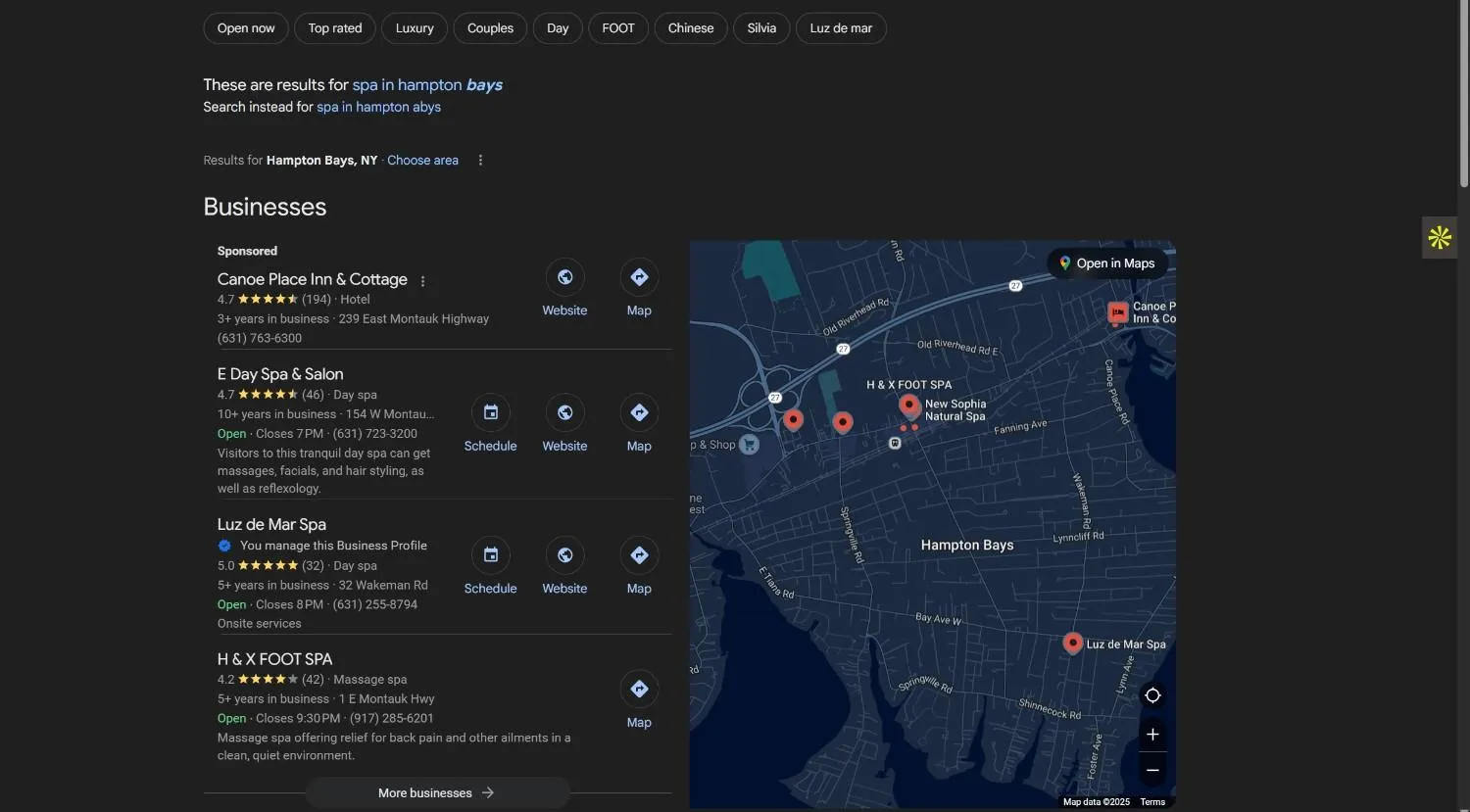Click the red pin above Springville Rd
The image size is (1470, 812).
843,422
